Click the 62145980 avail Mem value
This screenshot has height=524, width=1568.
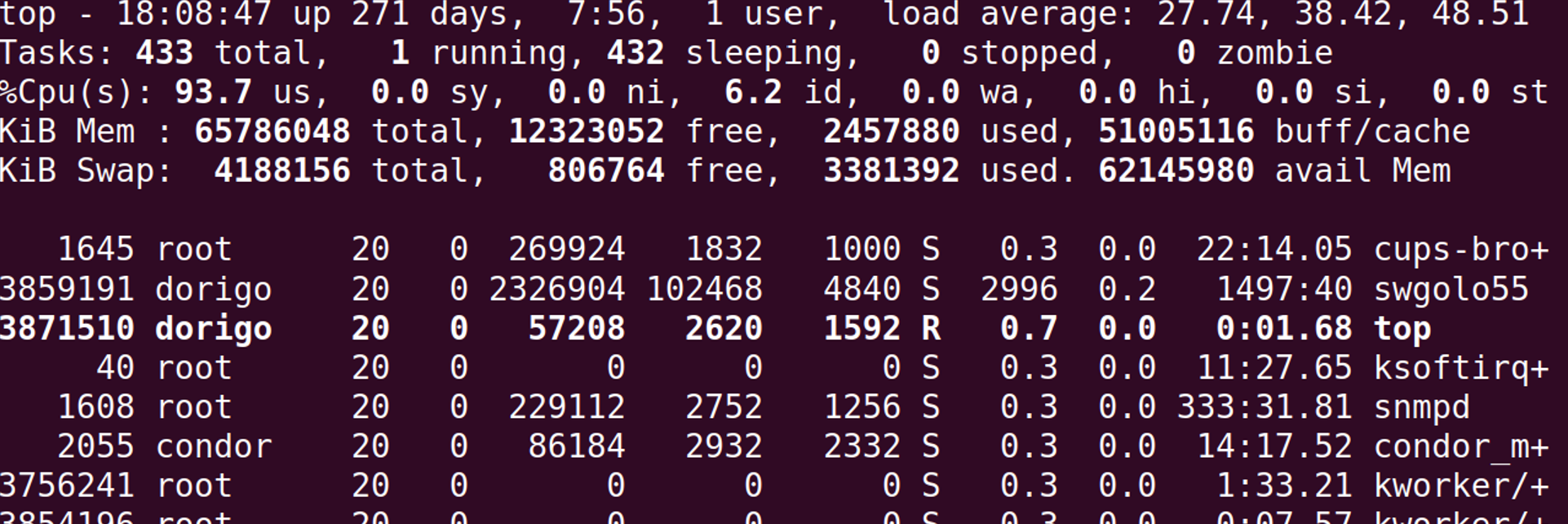(1176, 171)
